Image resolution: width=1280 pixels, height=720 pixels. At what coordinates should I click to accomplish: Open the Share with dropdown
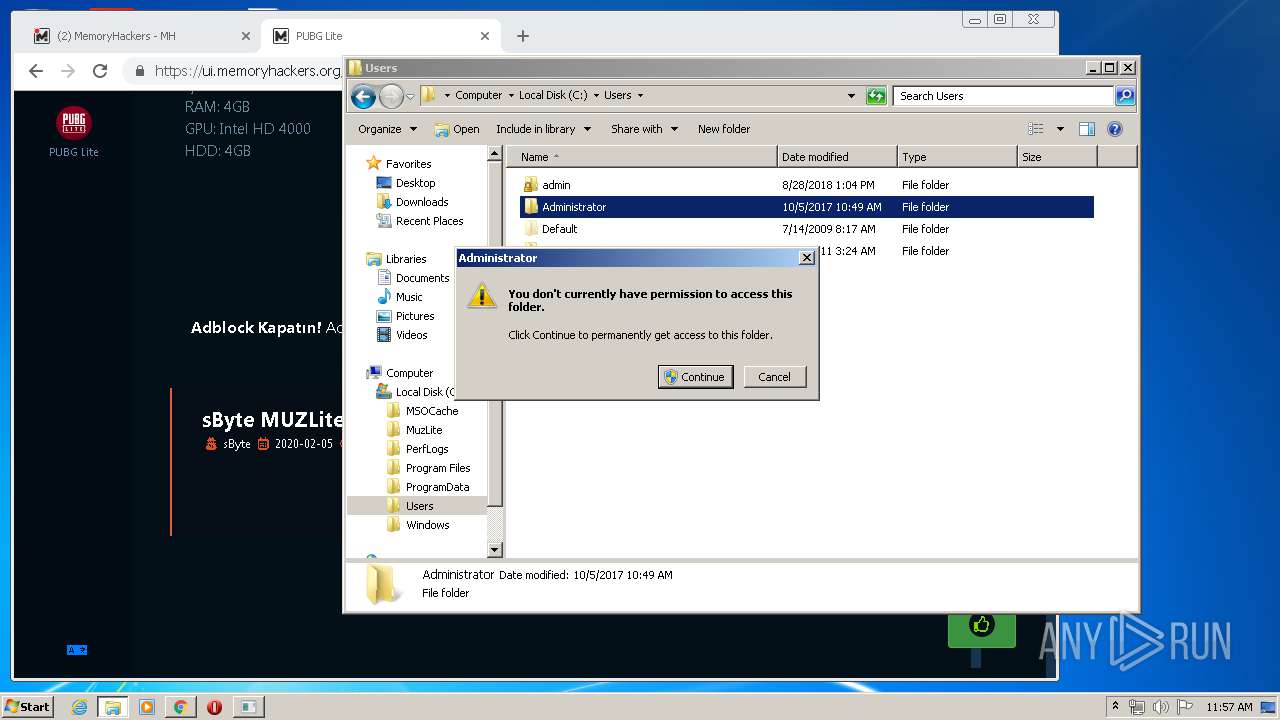click(644, 129)
